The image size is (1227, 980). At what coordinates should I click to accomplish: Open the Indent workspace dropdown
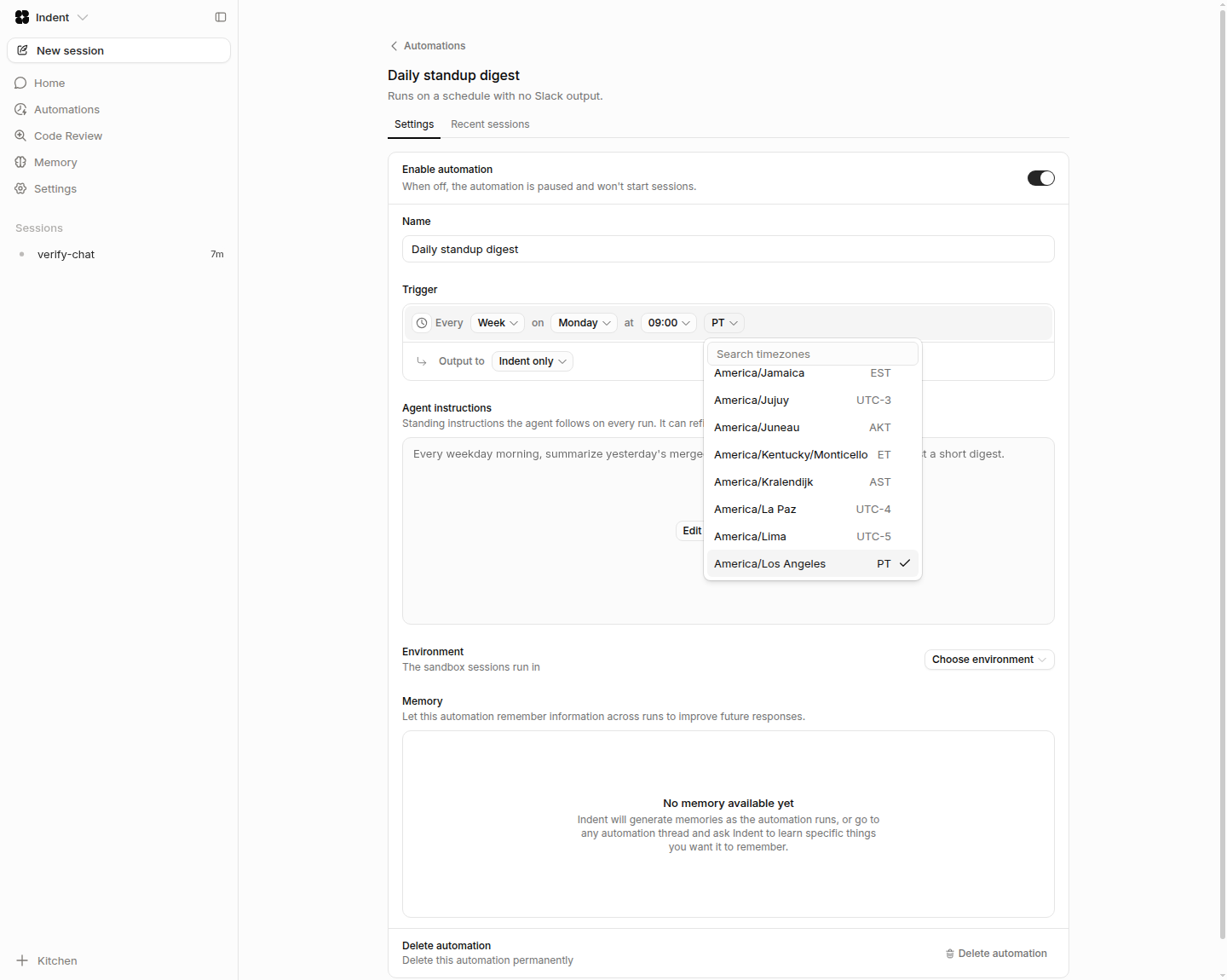point(52,17)
